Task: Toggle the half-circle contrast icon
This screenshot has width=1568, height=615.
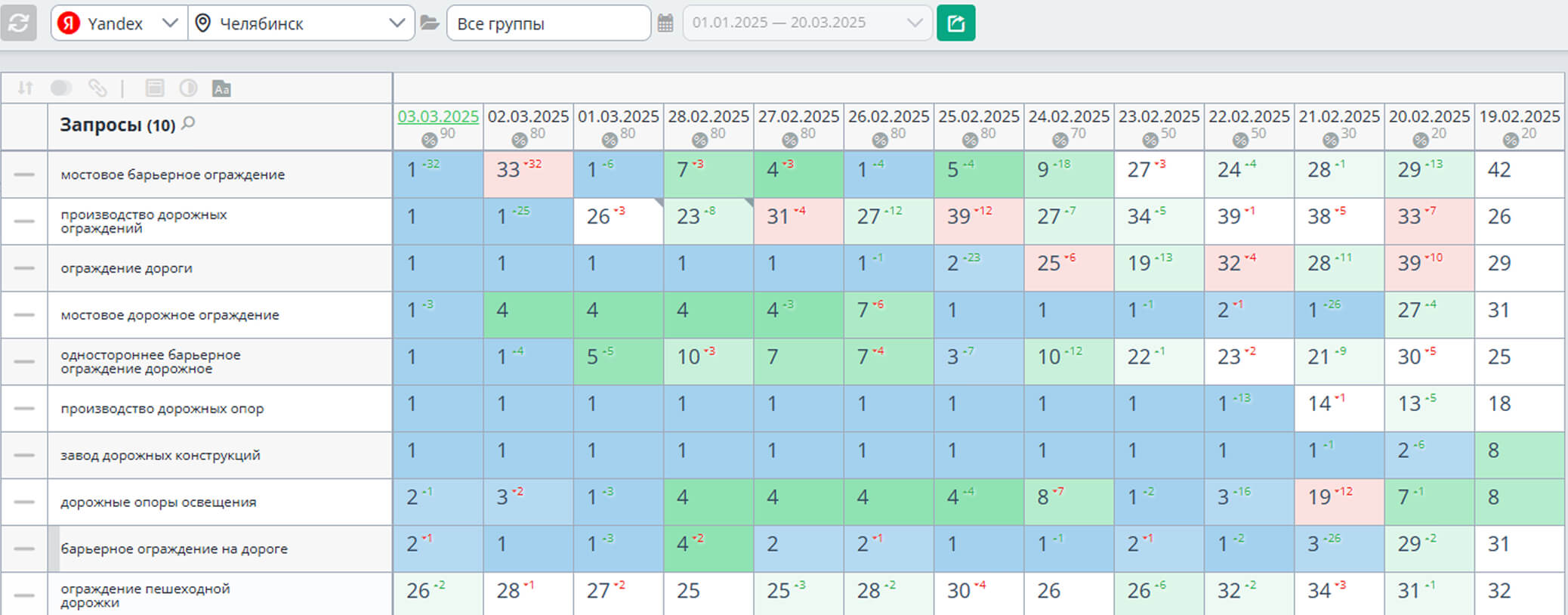Action: coord(188,88)
